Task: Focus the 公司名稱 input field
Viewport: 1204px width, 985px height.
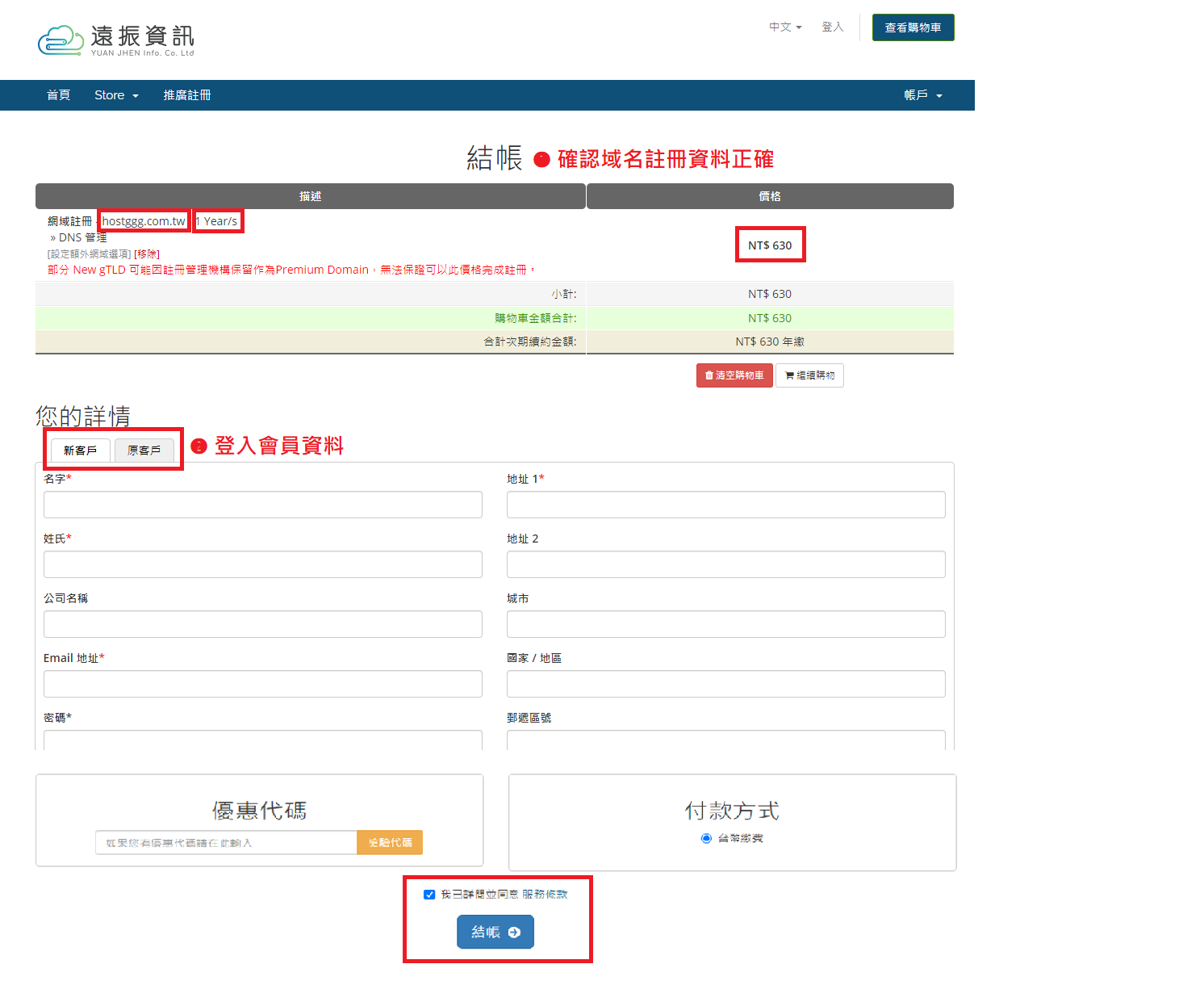Action: coord(263,624)
